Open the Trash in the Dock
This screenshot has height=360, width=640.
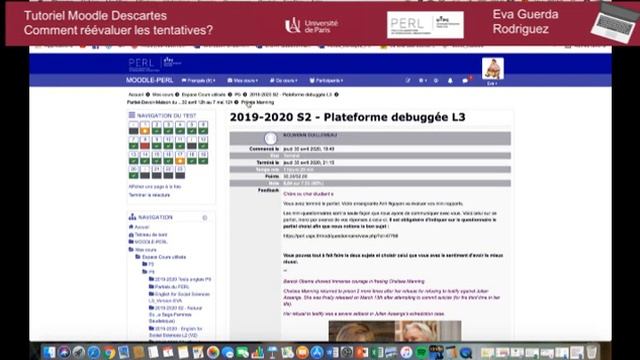[592, 352]
